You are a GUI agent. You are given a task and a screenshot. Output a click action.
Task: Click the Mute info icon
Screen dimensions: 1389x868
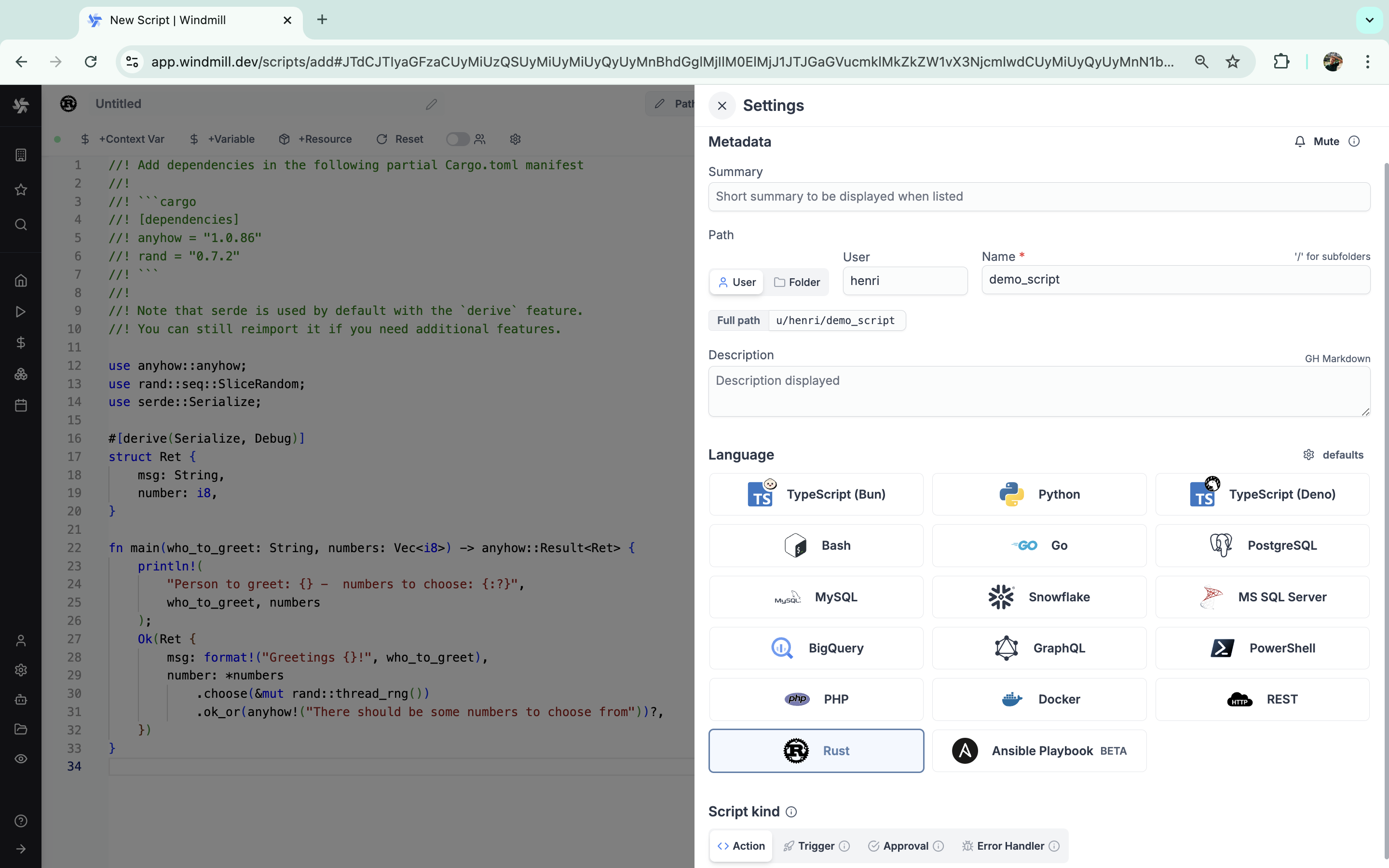[x=1354, y=141]
